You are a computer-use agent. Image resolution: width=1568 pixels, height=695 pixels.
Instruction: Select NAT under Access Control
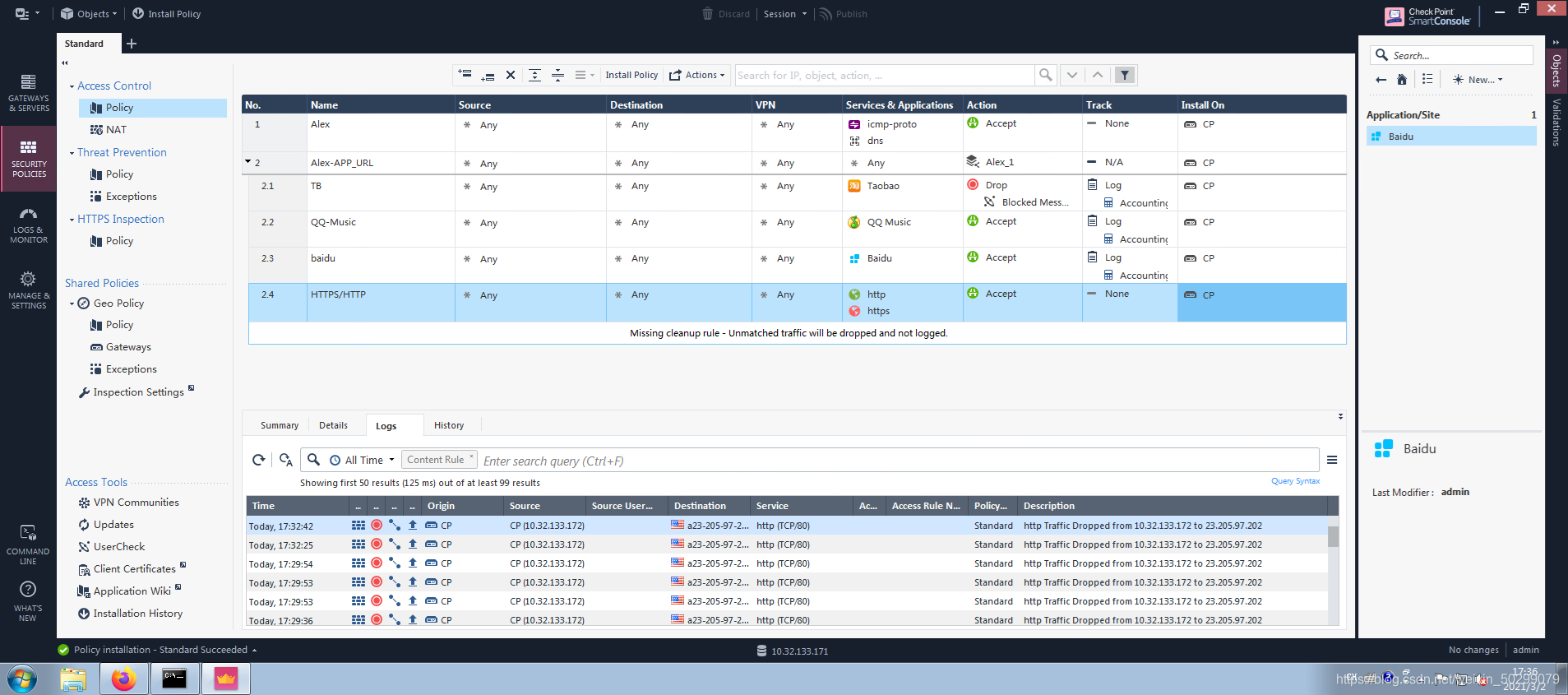(116, 130)
